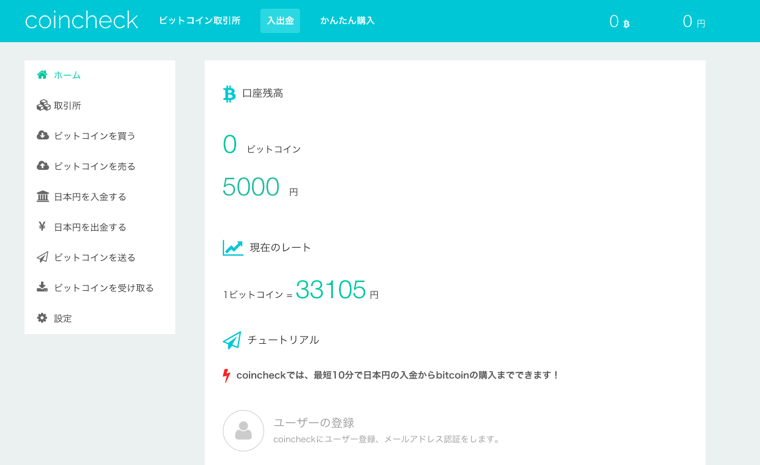760x465 pixels.
Task: Click the チュートリアル heading
Action: click(x=283, y=340)
